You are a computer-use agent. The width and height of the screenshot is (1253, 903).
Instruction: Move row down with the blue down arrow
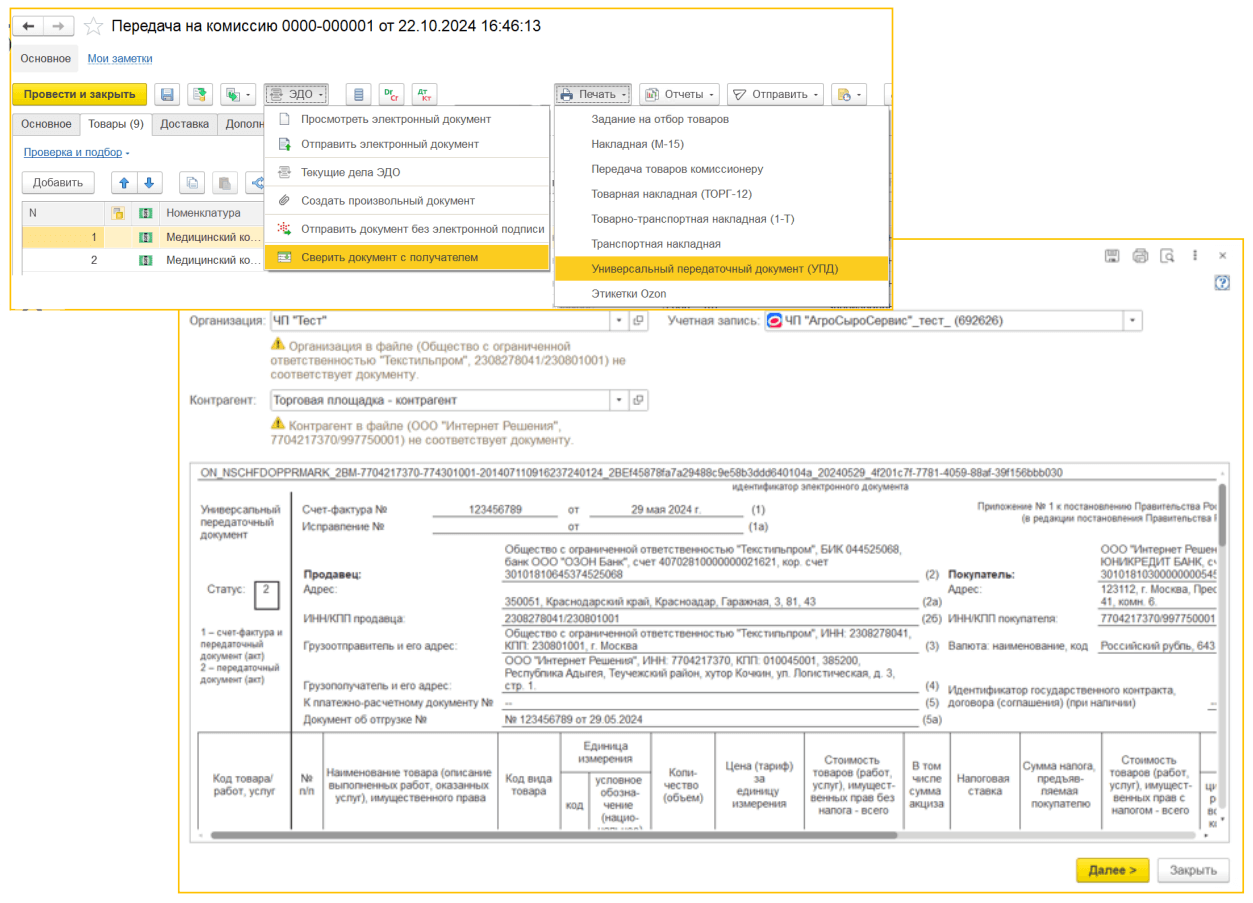[149, 183]
